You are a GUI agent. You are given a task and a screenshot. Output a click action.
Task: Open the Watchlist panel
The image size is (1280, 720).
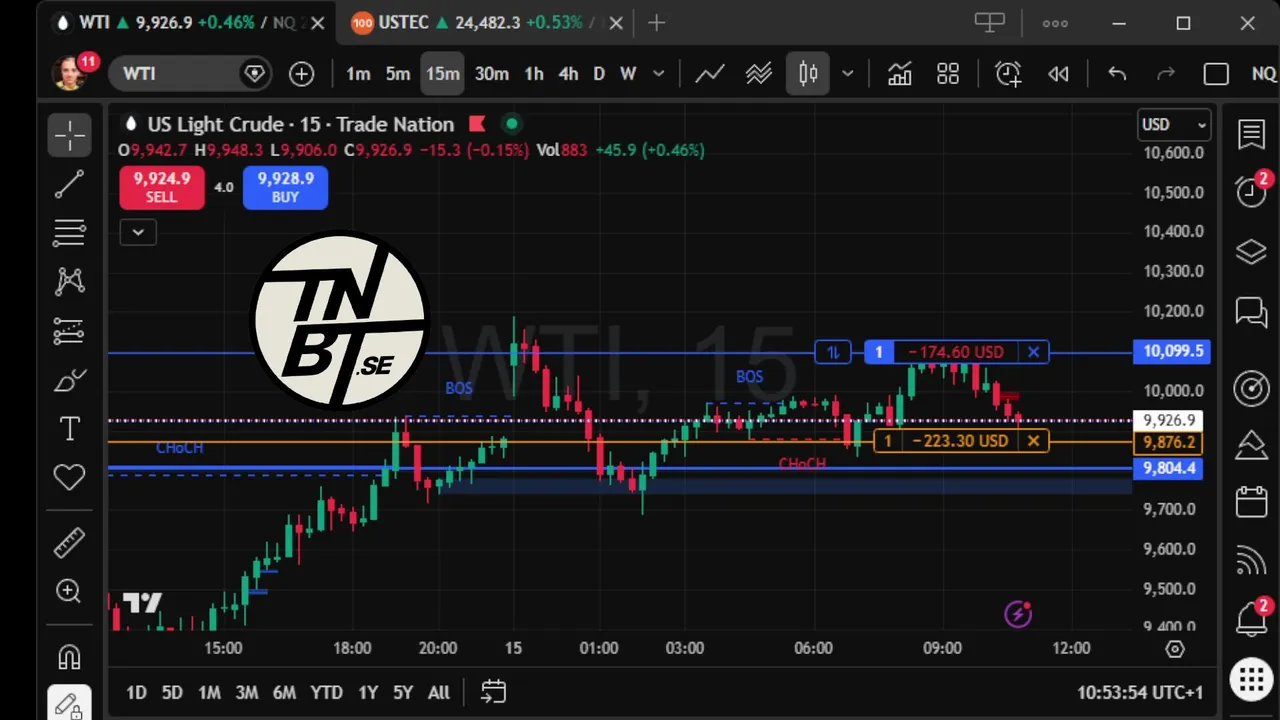coord(1251,135)
